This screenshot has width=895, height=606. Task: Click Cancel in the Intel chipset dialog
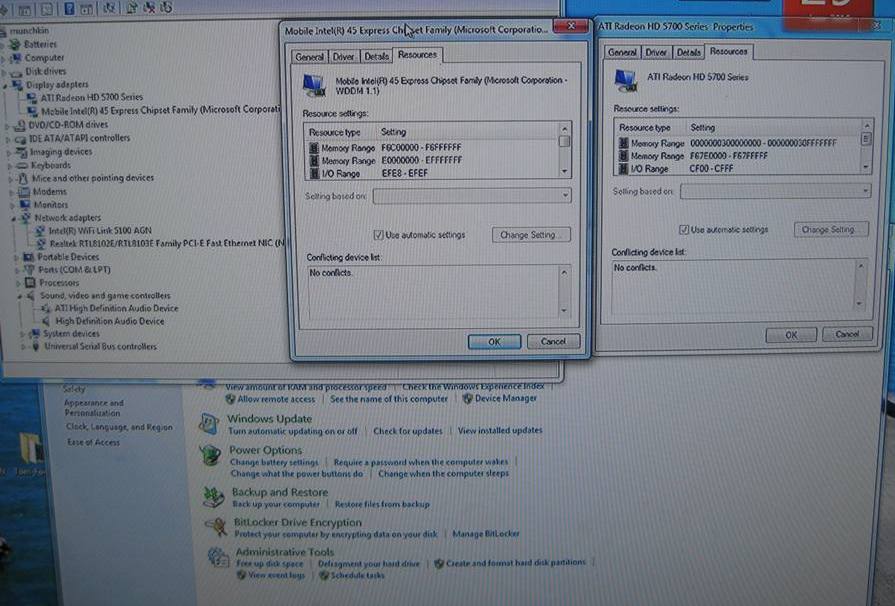click(553, 341)
